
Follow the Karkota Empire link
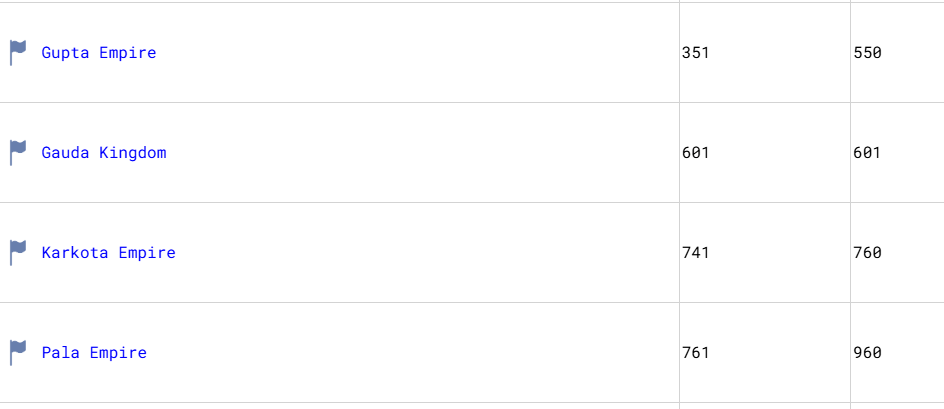point(108,253)
